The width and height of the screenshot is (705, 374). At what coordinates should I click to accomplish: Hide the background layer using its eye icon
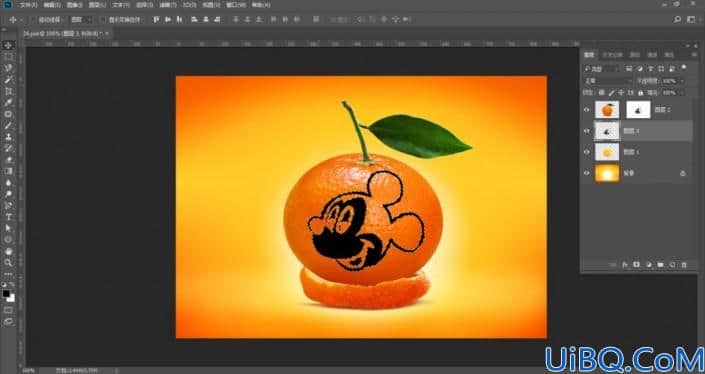(587, 173)
